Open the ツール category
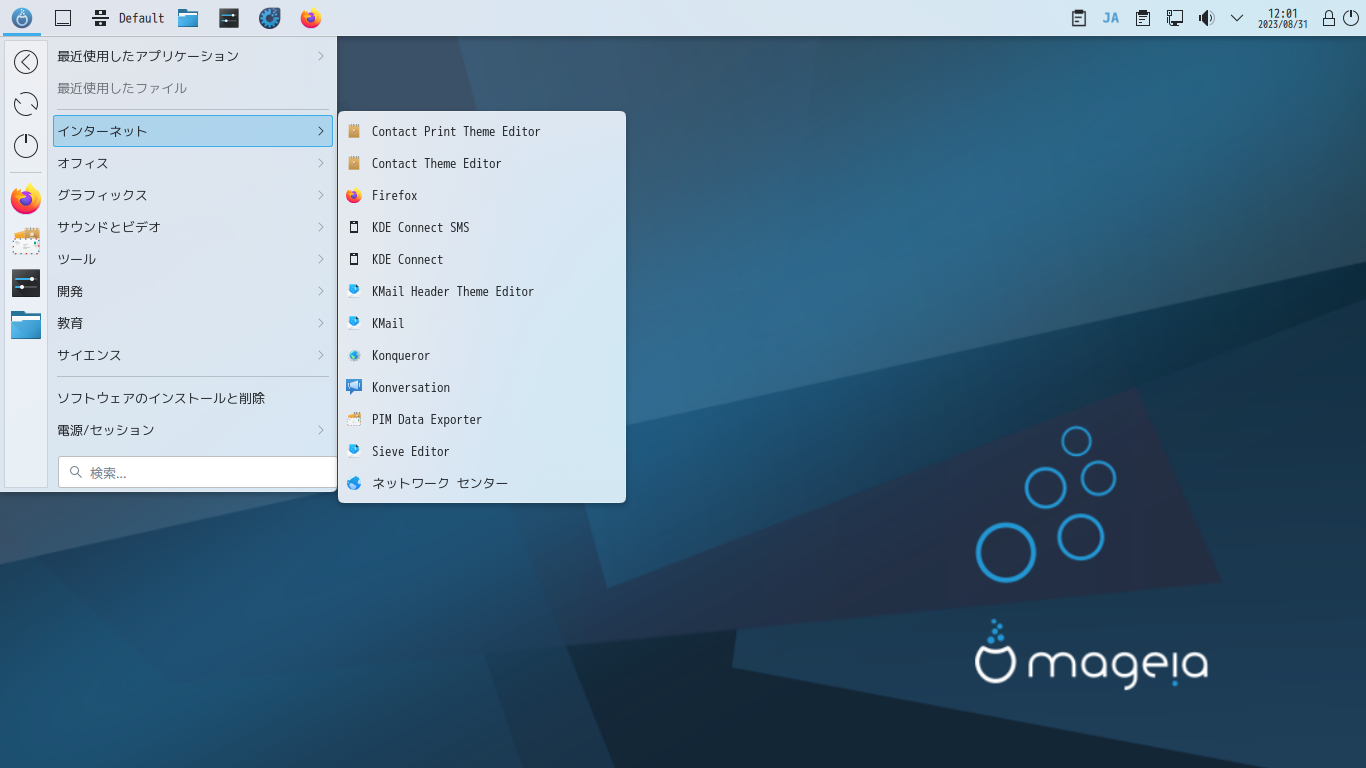This screenshot has height=768, width=1366. (x=192, y=259)
